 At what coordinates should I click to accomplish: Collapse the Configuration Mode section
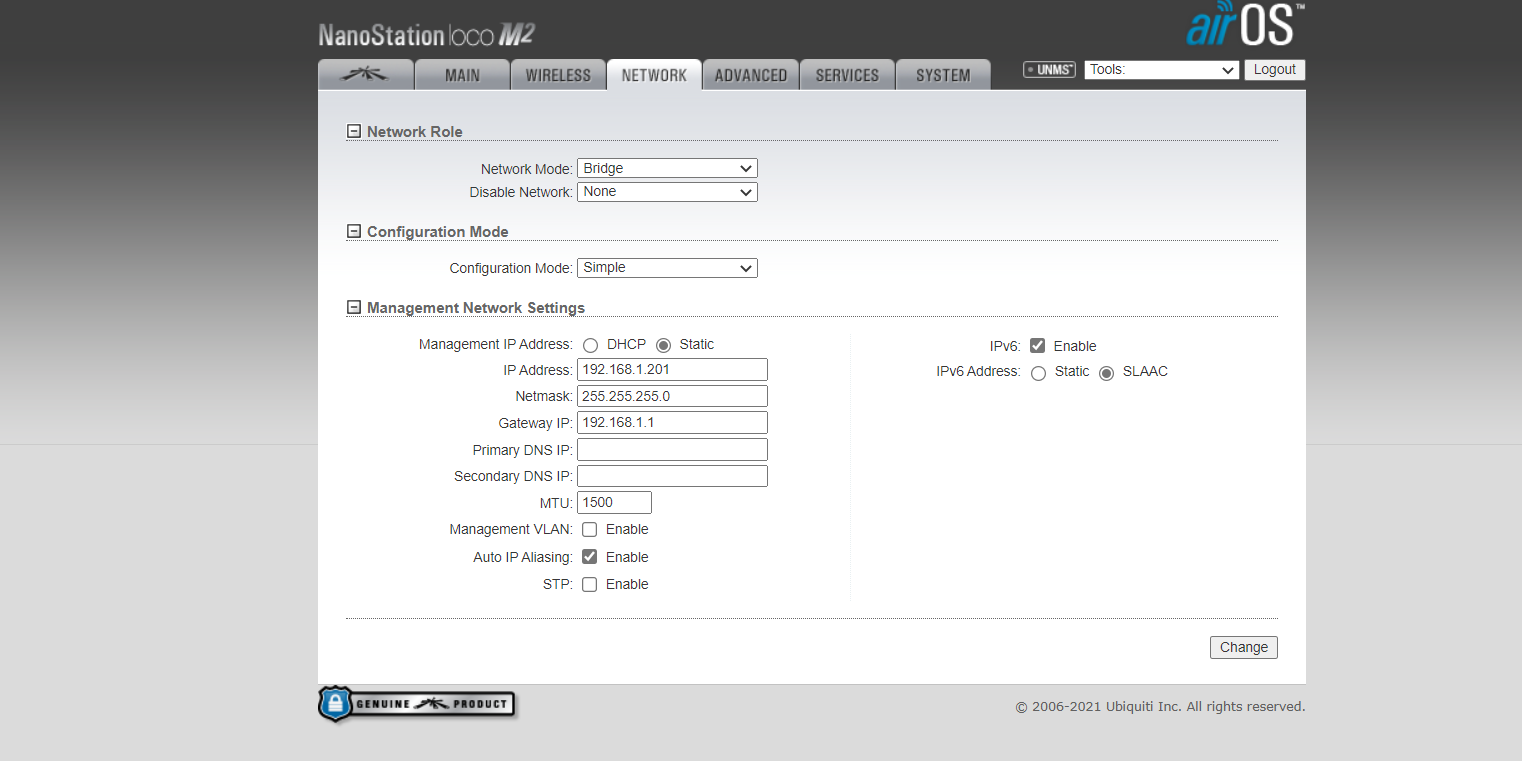pos(353,231)
